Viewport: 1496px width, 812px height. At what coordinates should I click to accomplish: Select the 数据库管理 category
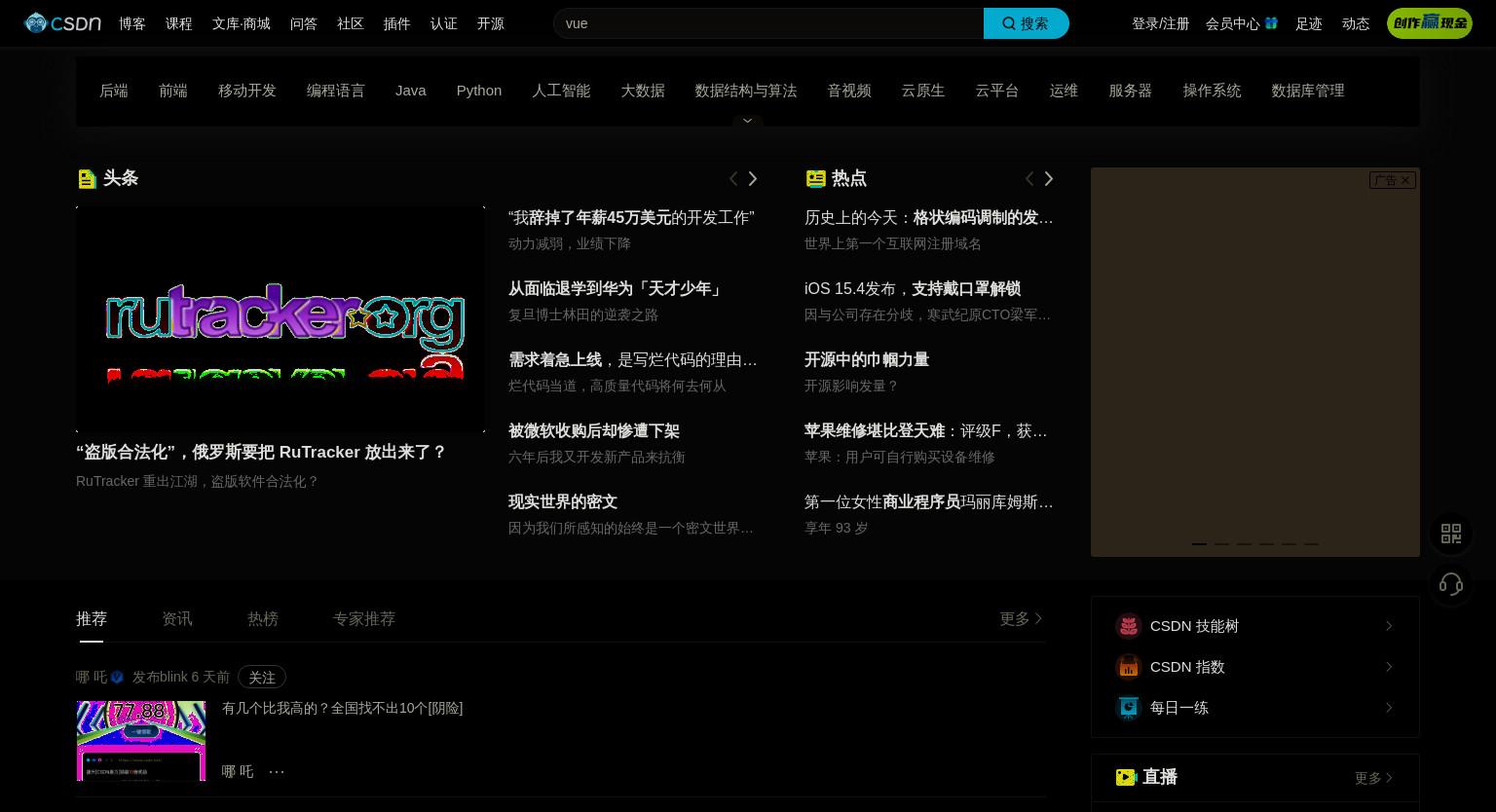click(1308, 91)
